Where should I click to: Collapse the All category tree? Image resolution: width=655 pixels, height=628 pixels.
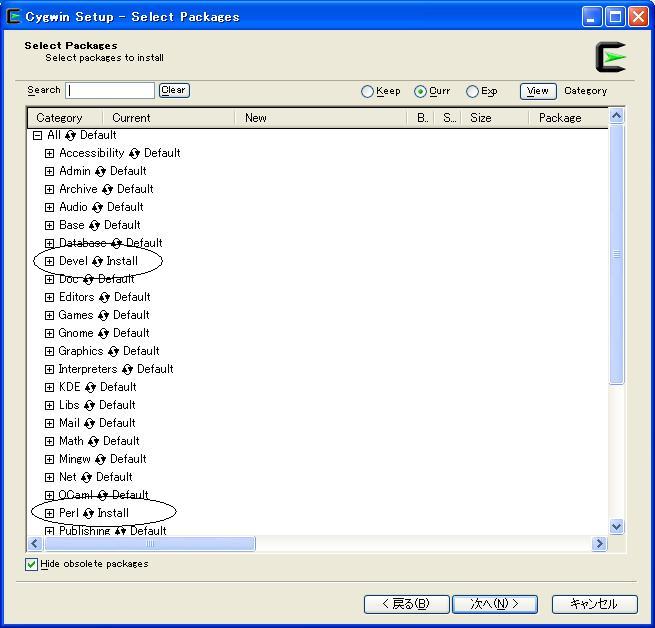click(38, 135)
